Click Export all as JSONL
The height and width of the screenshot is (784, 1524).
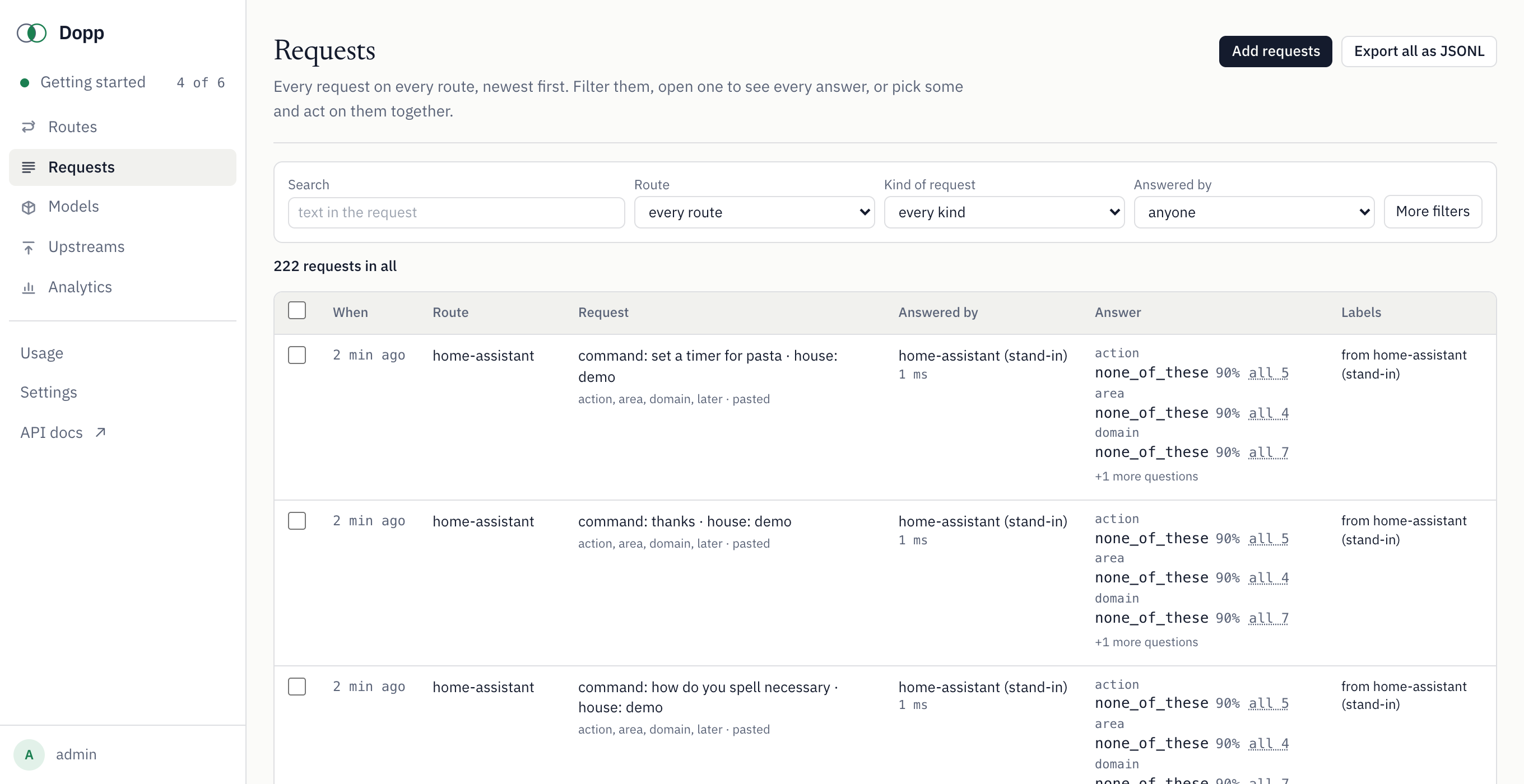pos(1418,52)
